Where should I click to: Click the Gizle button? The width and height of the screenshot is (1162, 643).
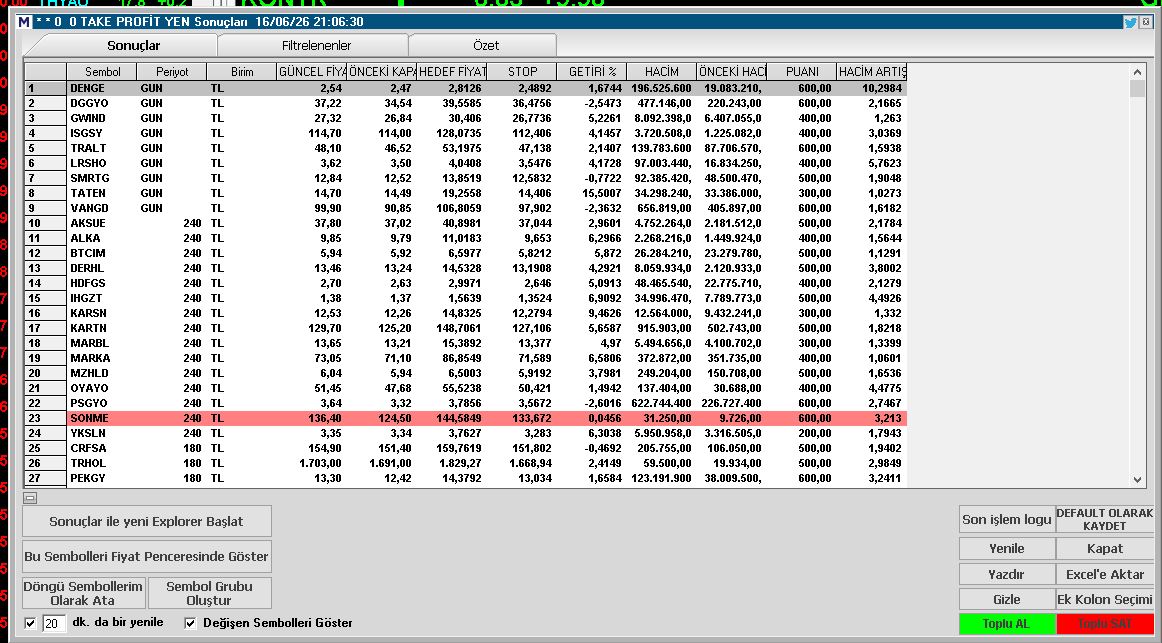coord(1006,599)
